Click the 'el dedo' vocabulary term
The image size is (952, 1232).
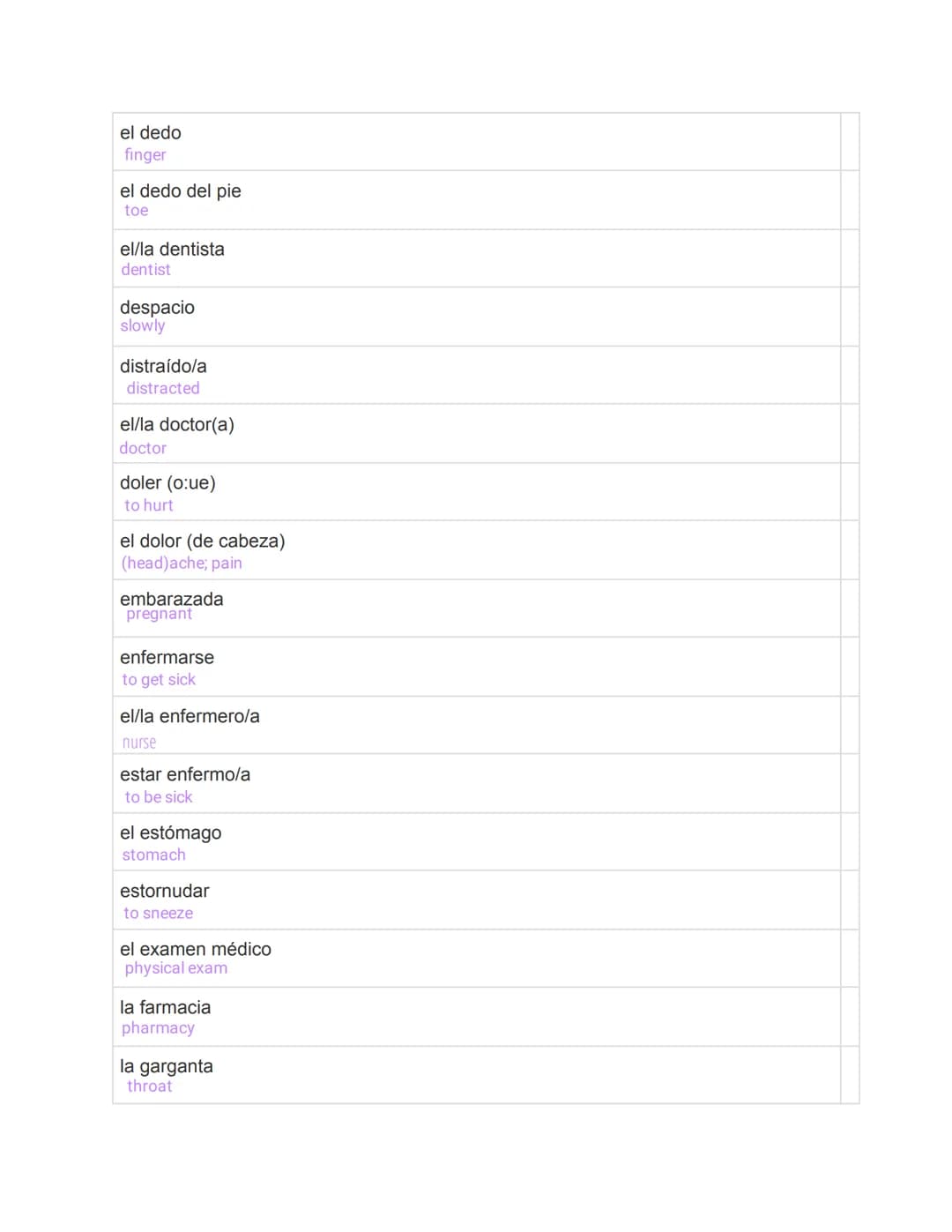point(151,133)
